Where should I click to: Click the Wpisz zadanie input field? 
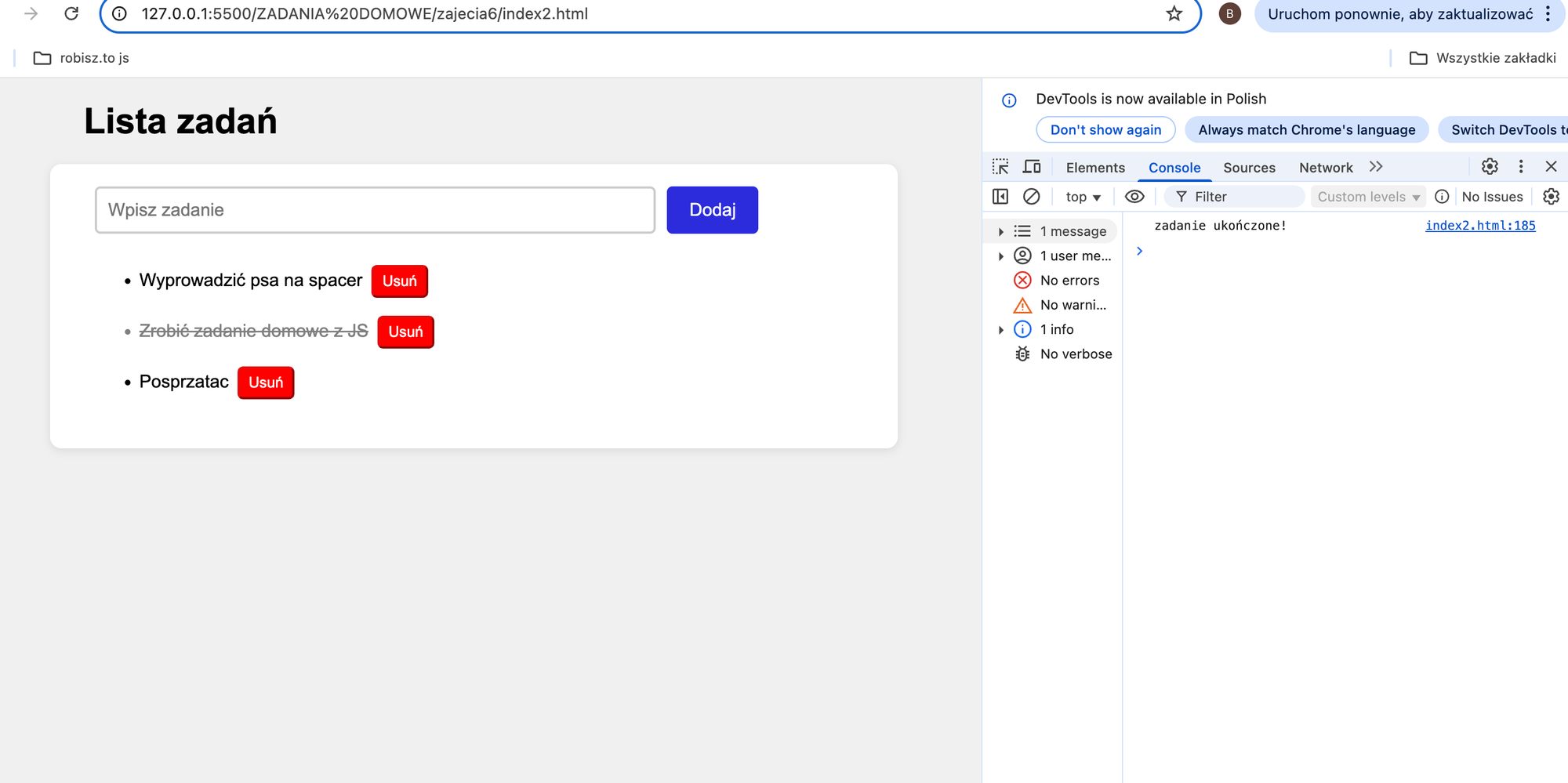click(375, 210)
